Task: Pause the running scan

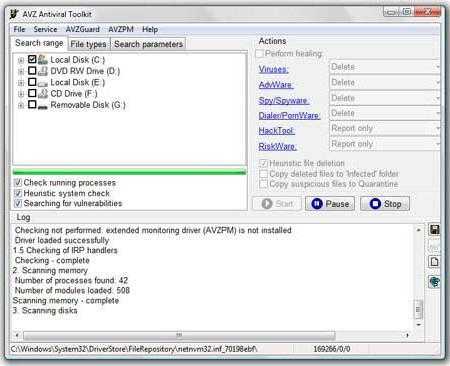Action: point(330,203)
